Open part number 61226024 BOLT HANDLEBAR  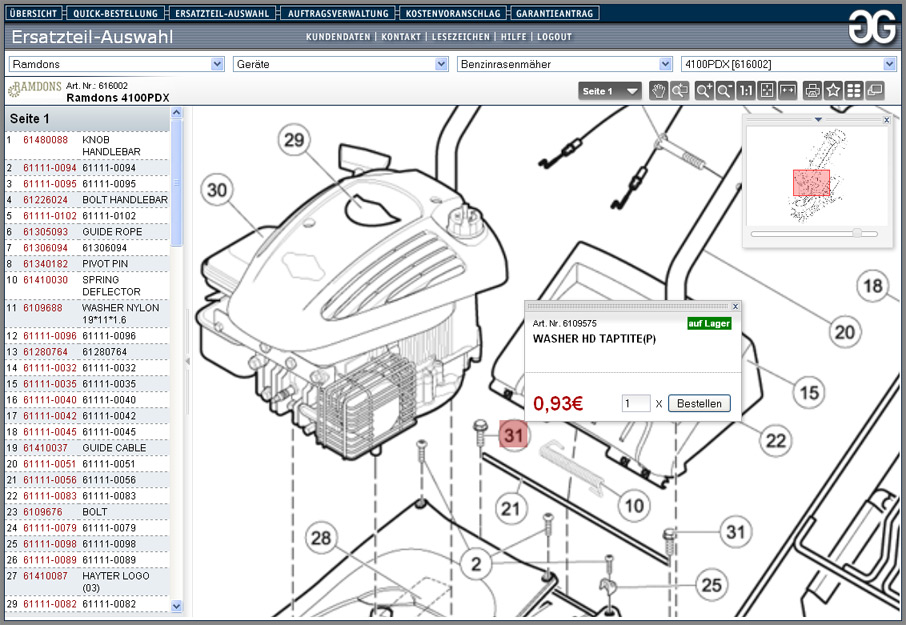click(x=88, y=200)
